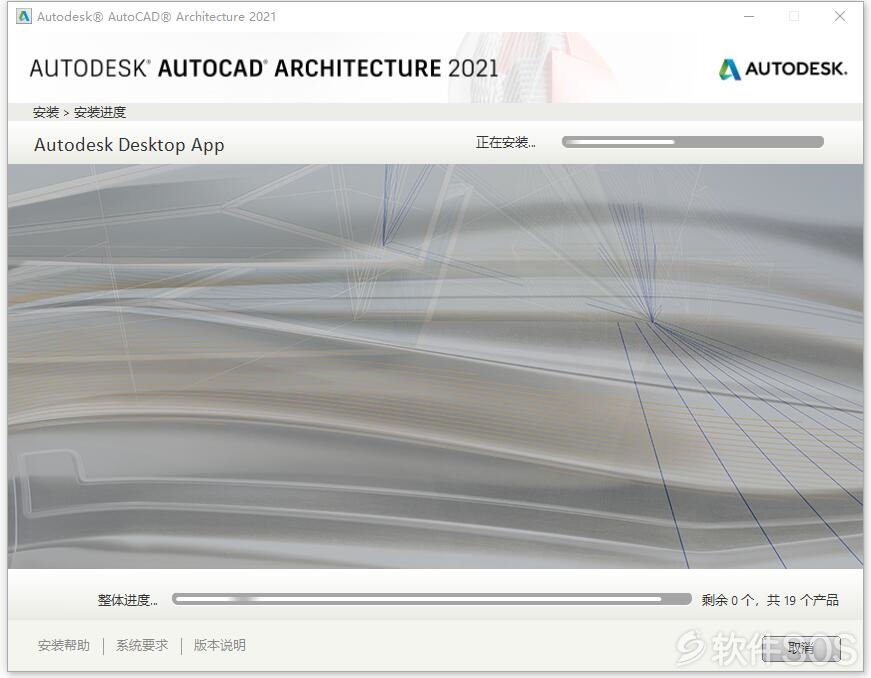The height and width of the screenshot is (678, 871).
Task: Click the Autodesk Desktop App component name
Action: [x=129, y=145]
